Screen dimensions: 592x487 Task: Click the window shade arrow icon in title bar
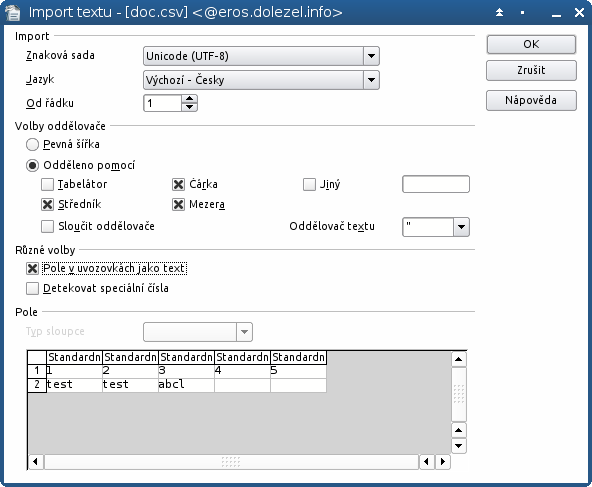[x=499, y=12]
